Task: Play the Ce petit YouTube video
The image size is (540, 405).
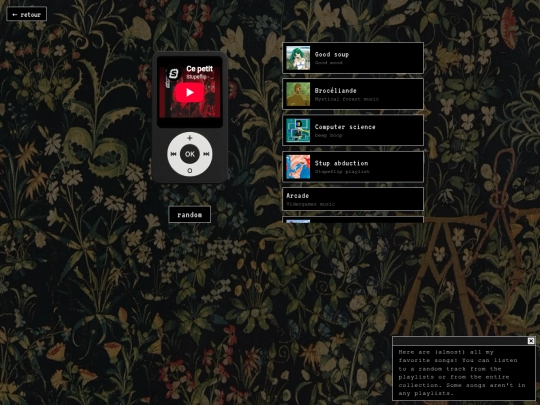Action: click(x=189, y=92)
